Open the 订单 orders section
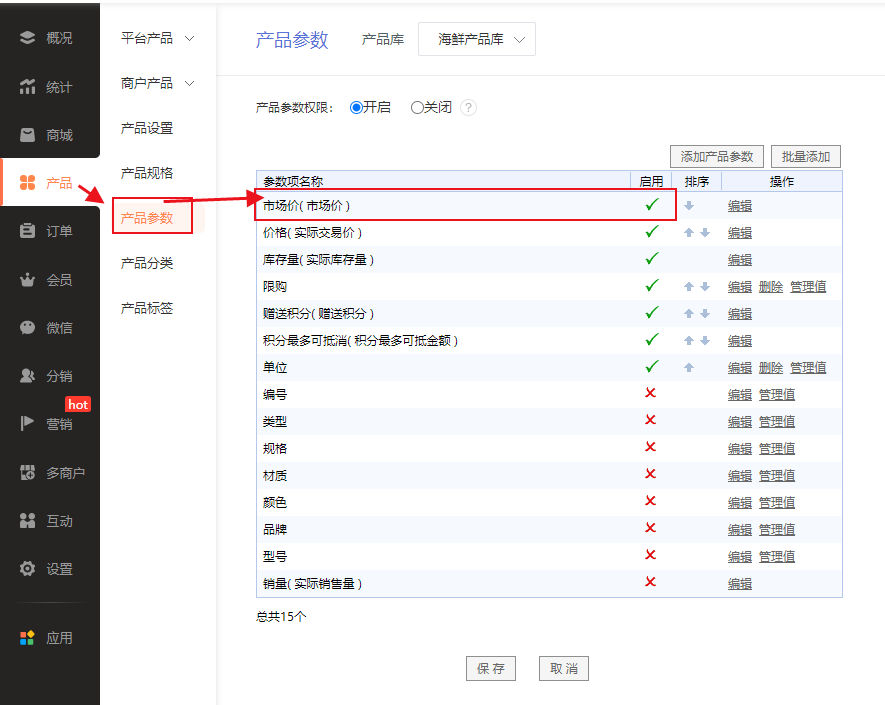 pyautogui.click(x=46, y=231)
